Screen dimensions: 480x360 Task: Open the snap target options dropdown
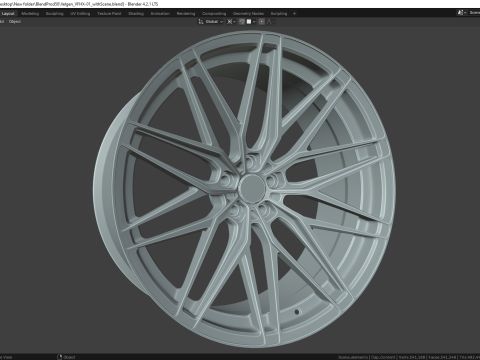251,22
